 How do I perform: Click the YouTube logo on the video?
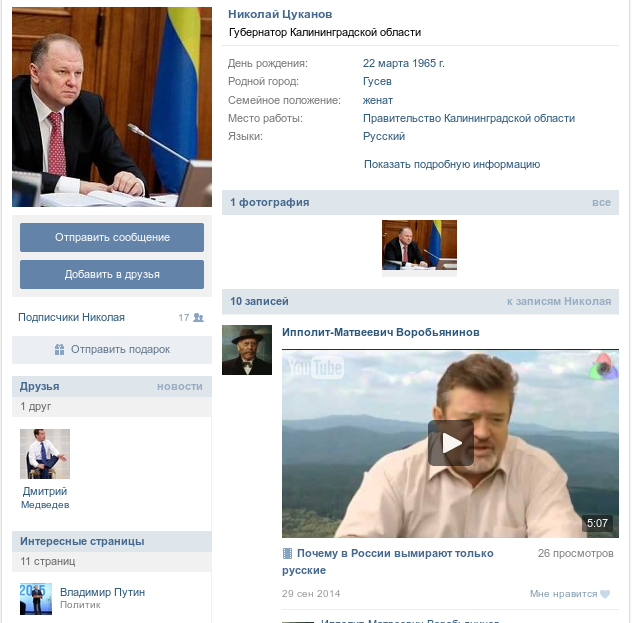pyautogui.click(x=316, y=368)
